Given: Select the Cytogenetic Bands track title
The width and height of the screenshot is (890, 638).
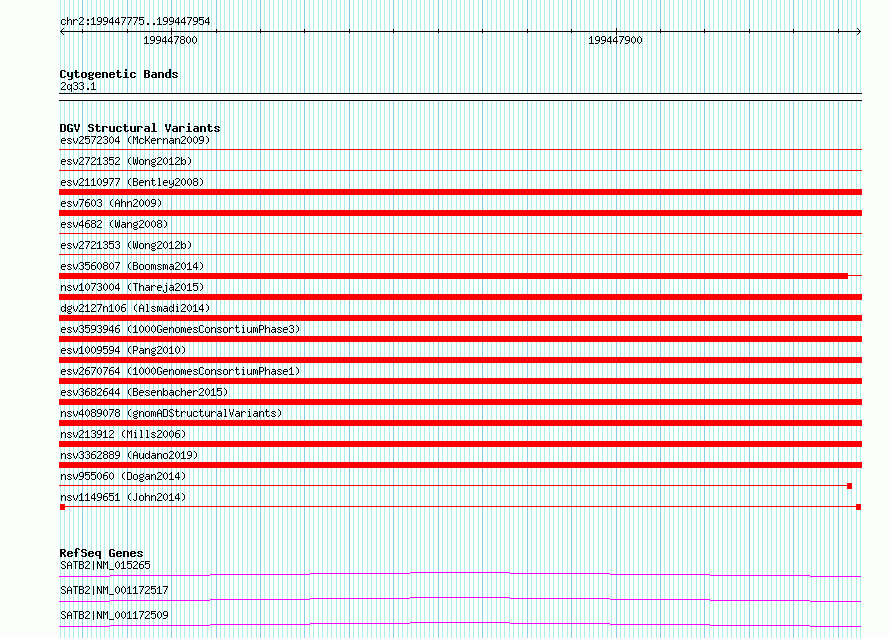Looking at the screenshot, I should tap(119, 74).
